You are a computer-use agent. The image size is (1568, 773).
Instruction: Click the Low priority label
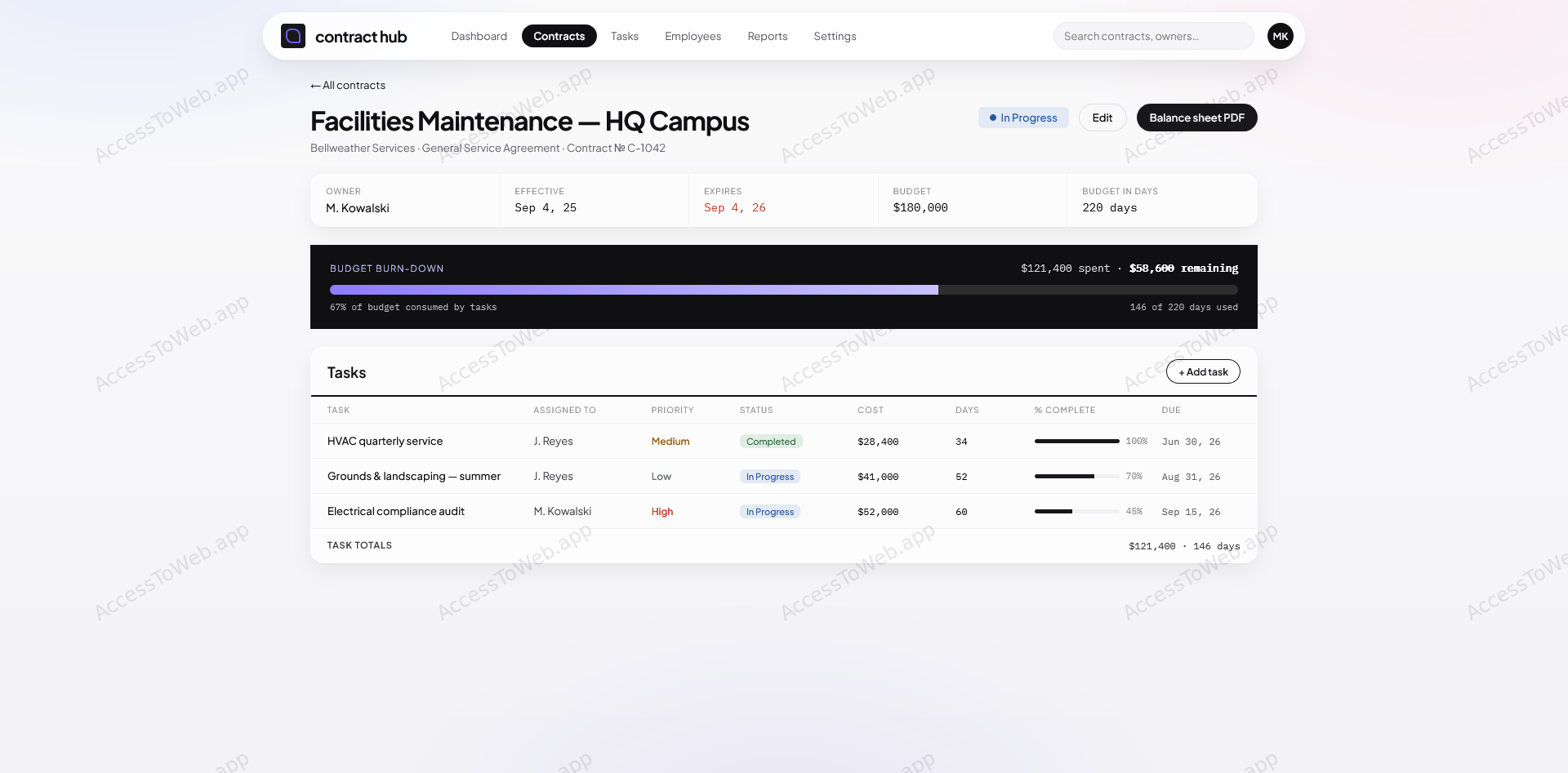coord(661,477)
